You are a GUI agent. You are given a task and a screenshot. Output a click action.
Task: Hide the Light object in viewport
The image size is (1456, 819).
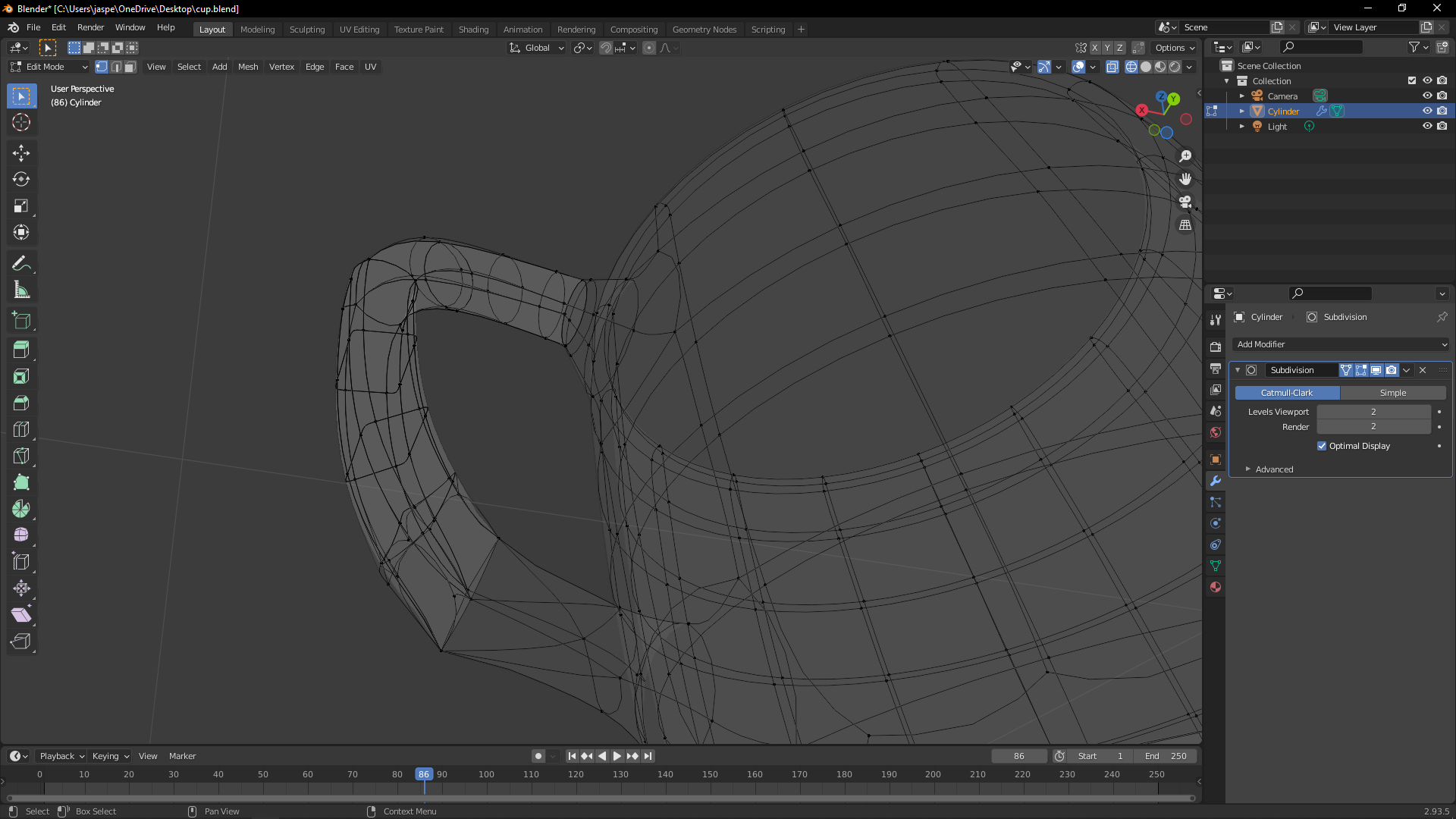pos(1426,126)
